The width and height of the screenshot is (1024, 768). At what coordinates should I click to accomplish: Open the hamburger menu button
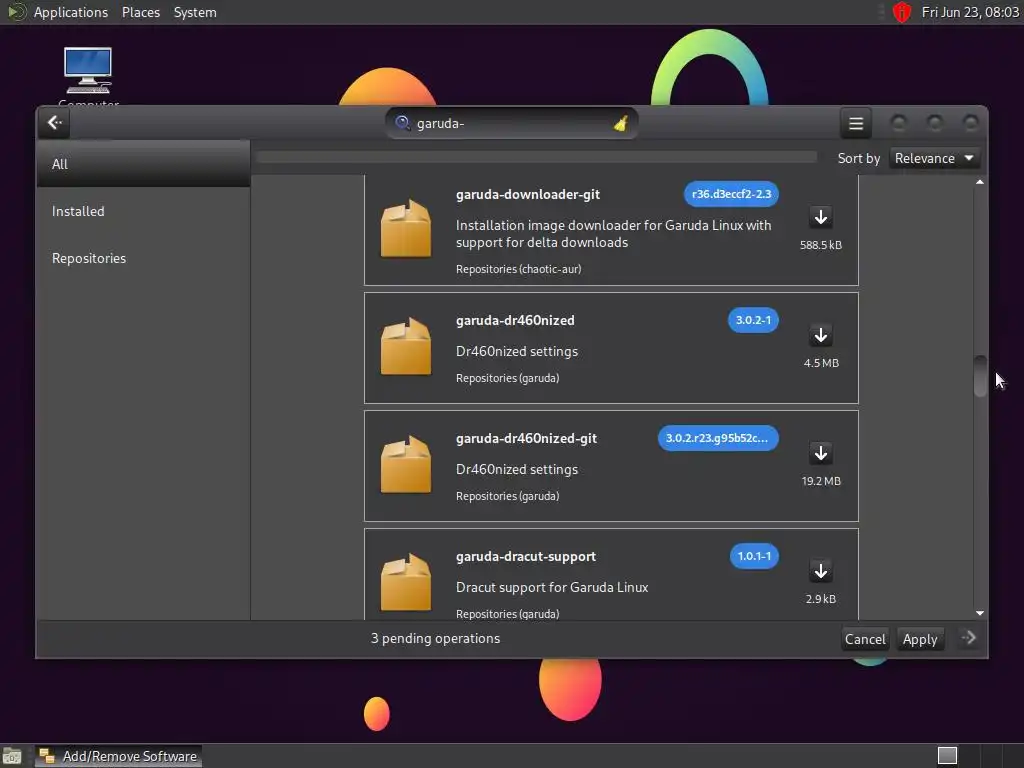point(856,123)
